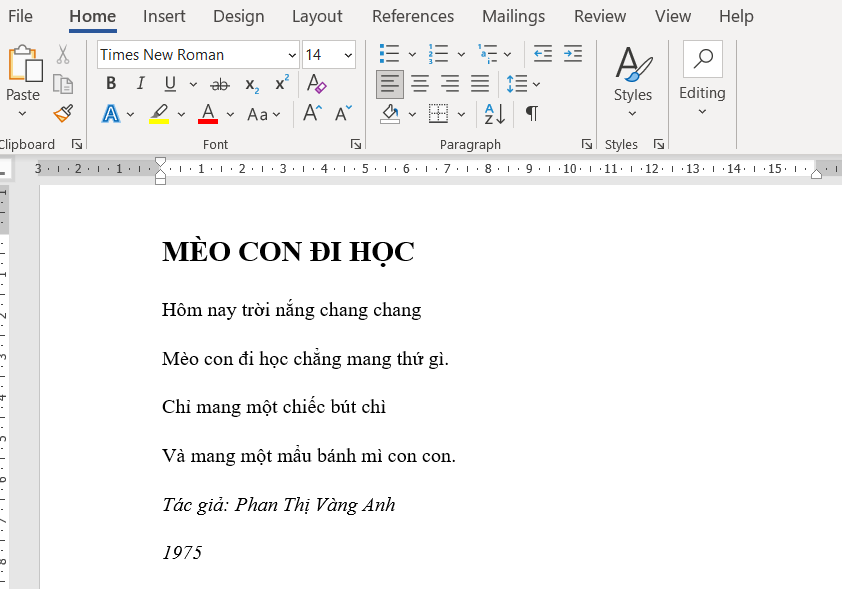Click the Copy icon in Clipboard
The width and height of the screenshot is (842, 589).
click(x=63, y=84)
